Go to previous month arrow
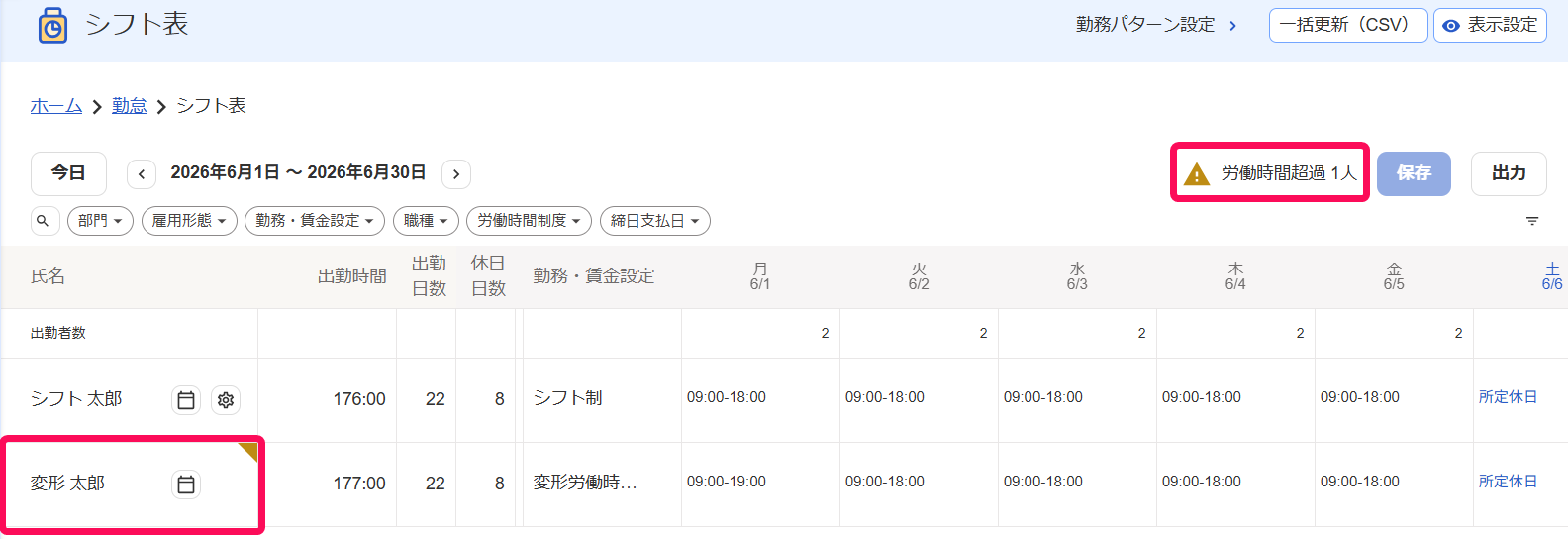The image size is (1568, 539). [x=142, y=173]
